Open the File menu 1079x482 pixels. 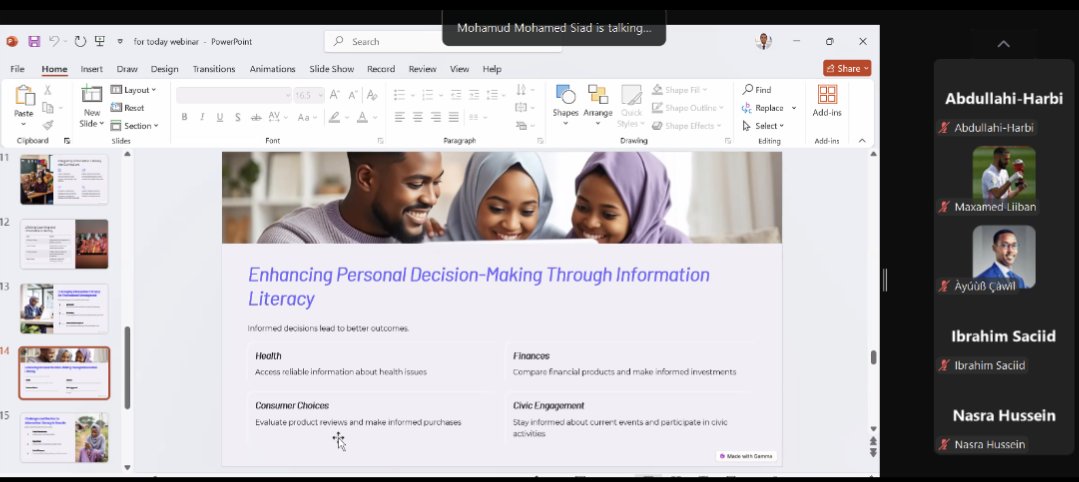pyautogui.click(x=17, y=69)
